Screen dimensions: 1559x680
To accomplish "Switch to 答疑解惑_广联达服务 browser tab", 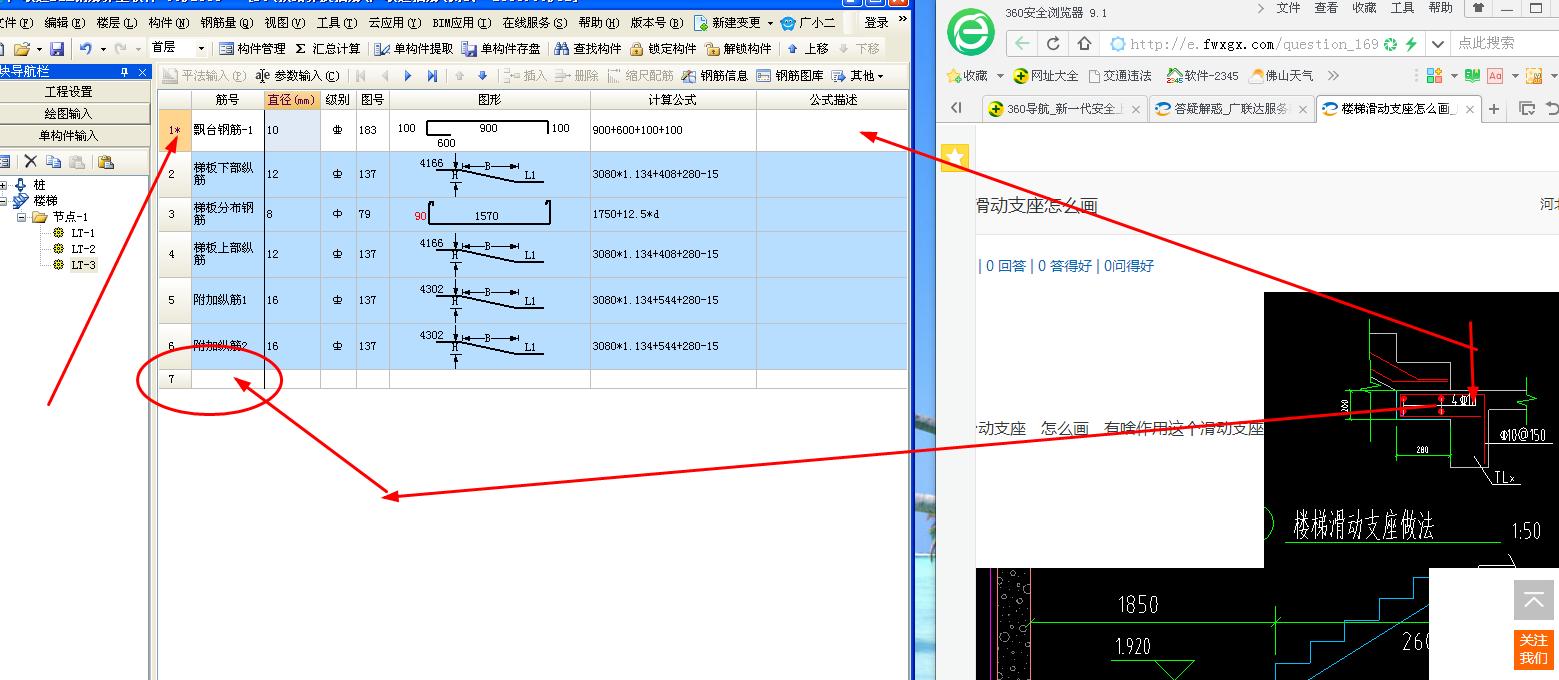I will [1230, 109].
